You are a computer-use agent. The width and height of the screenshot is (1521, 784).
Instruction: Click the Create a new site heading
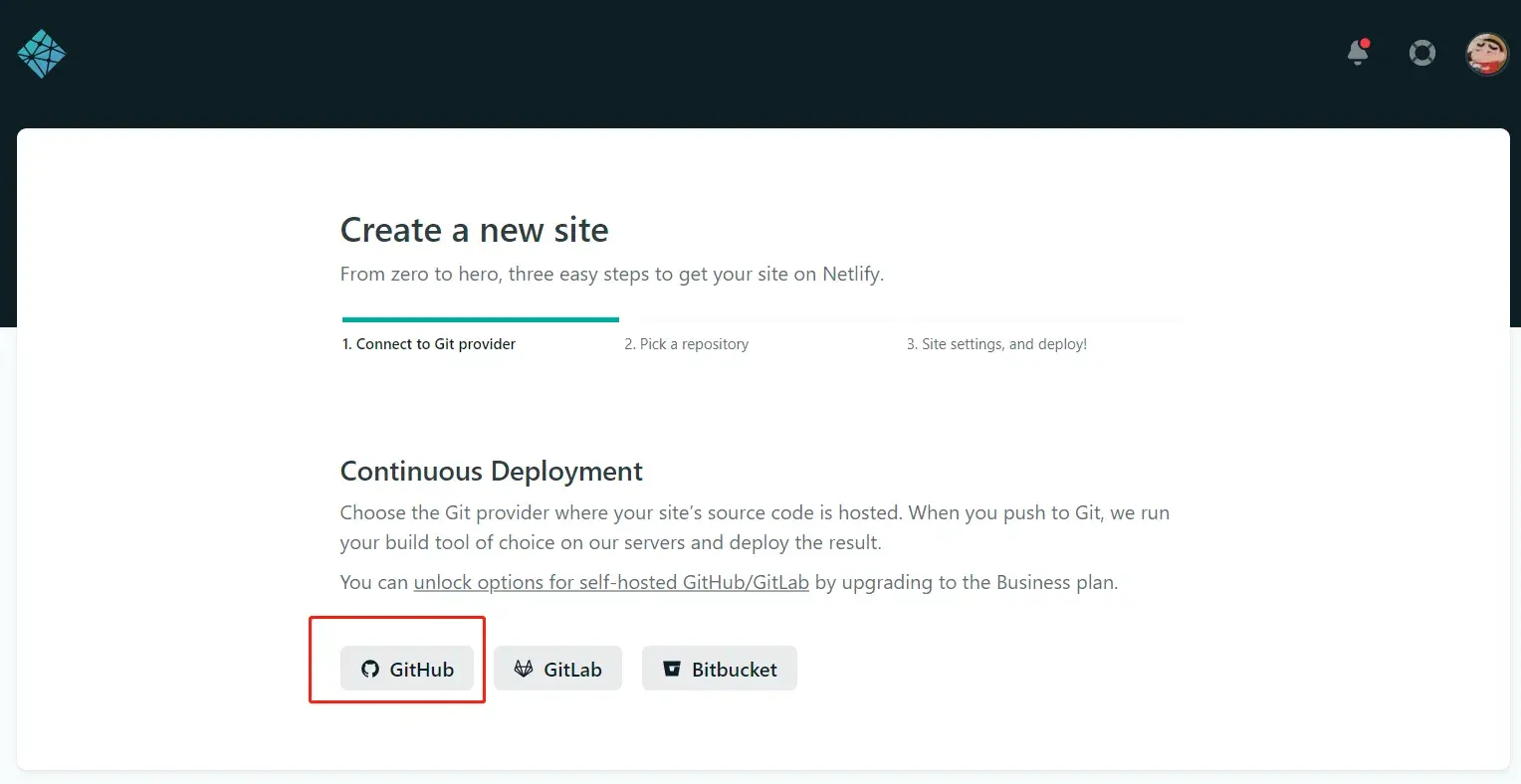(x=475, y=230)
